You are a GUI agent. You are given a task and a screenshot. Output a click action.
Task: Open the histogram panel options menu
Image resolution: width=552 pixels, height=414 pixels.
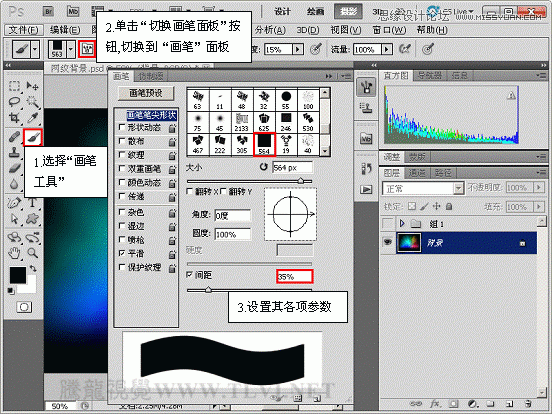pyautogui.click(x=541, y=75)
